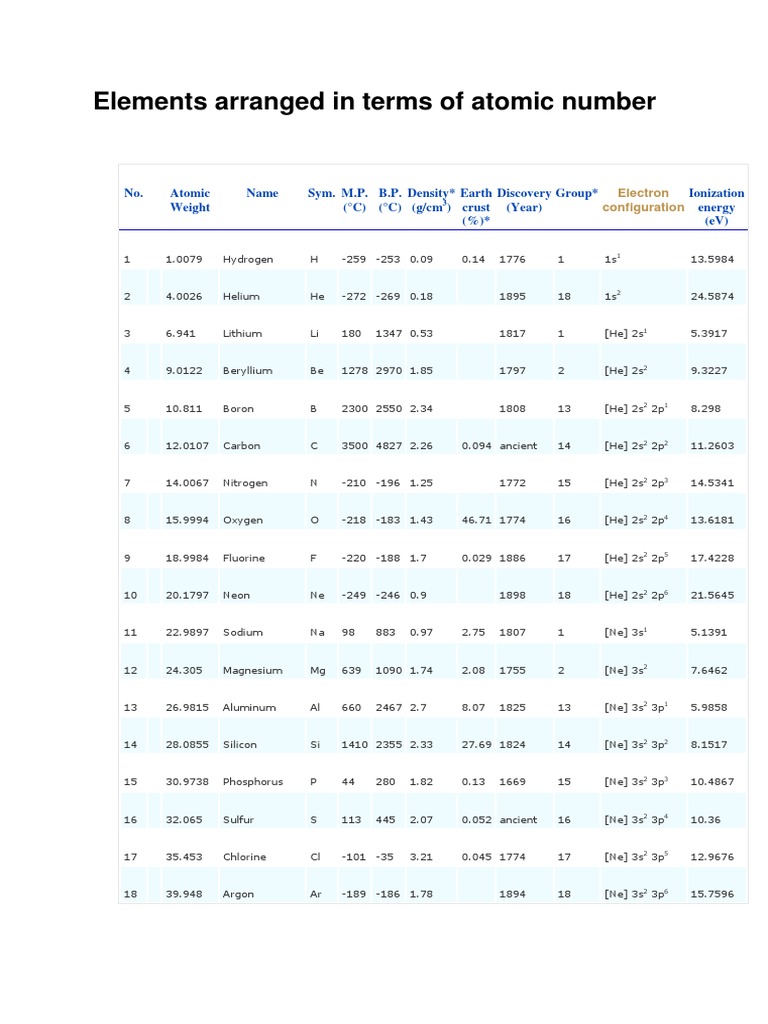Click Sodium's electron configuration [Ne] 3s1

pos(625,632)
